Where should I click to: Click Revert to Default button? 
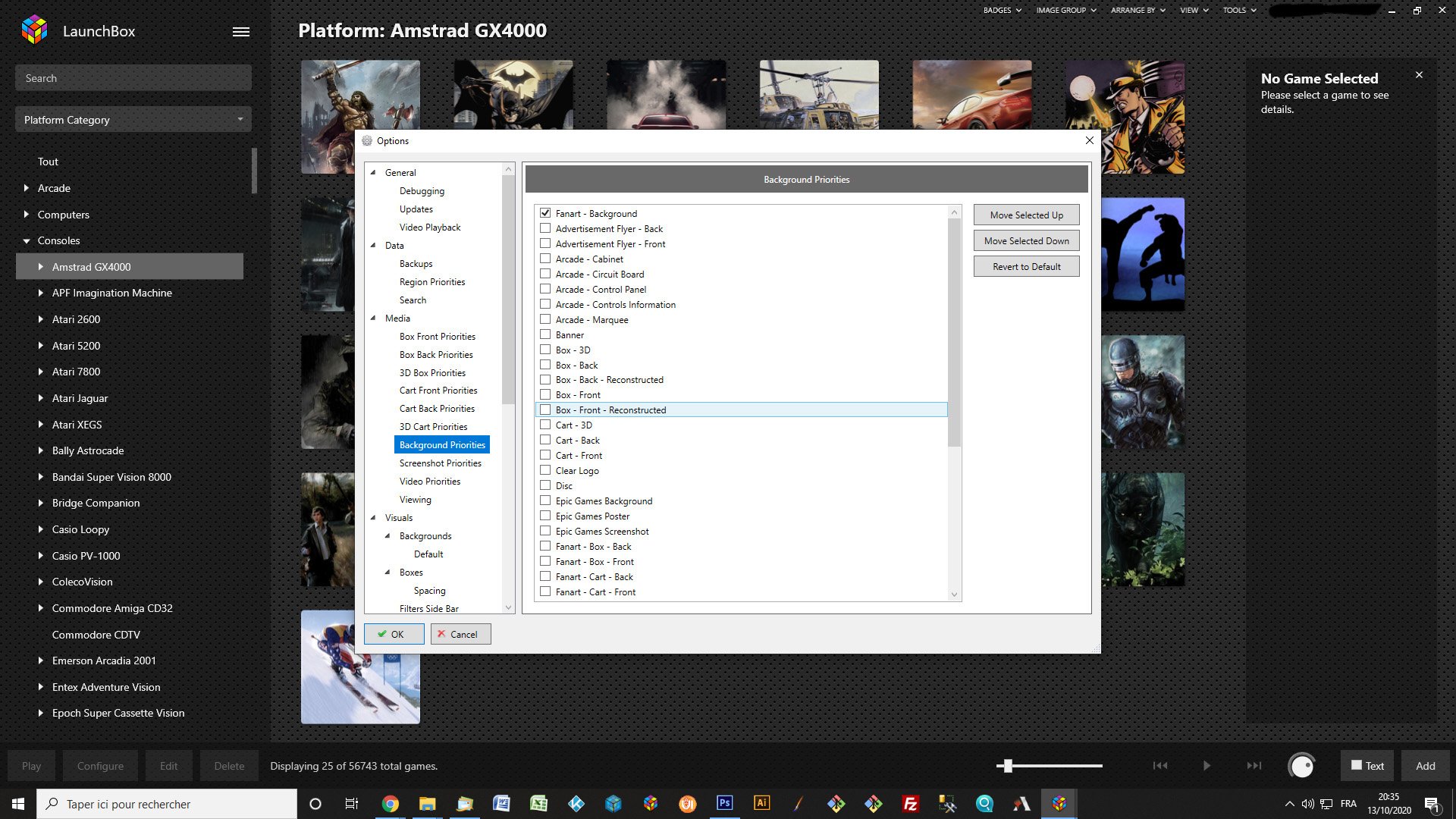(1026, 266)
